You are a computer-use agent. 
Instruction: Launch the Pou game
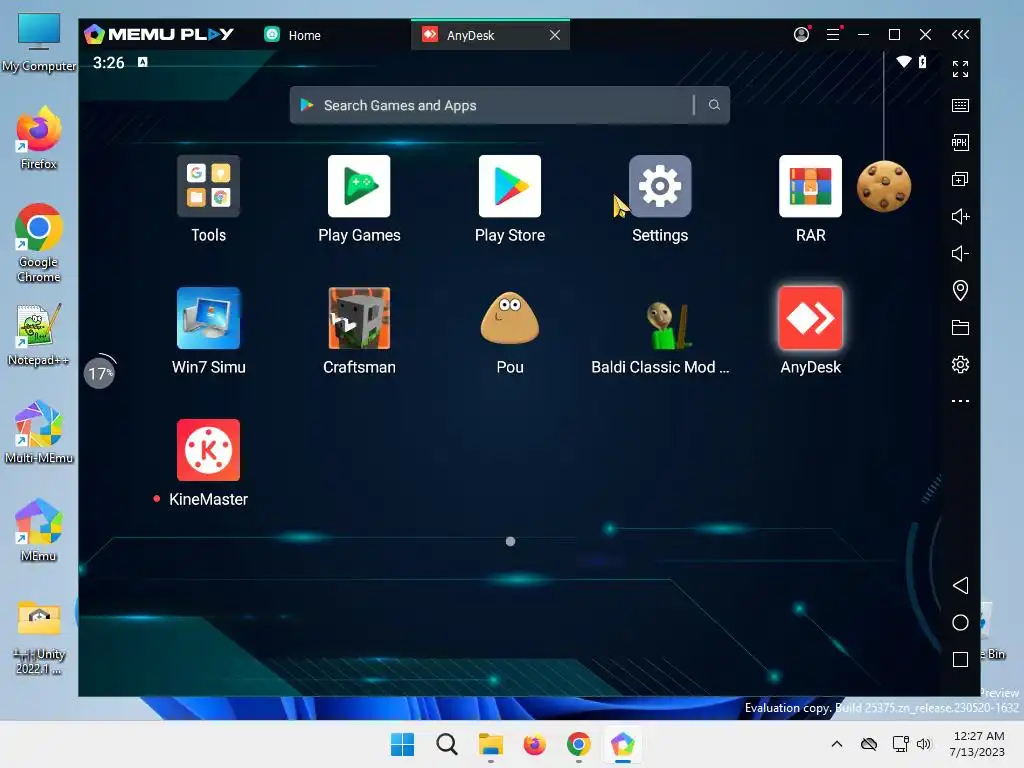[510, 318]
